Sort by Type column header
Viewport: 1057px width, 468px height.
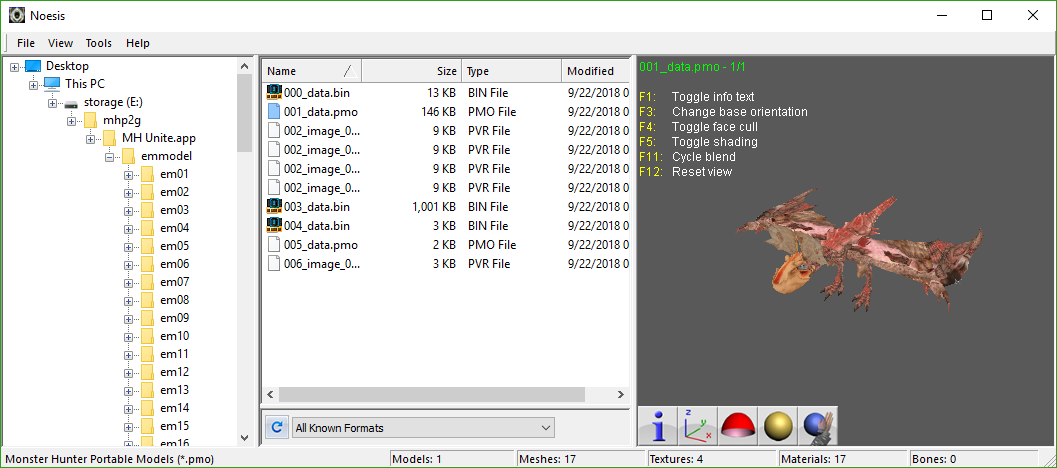coord(512,71)
